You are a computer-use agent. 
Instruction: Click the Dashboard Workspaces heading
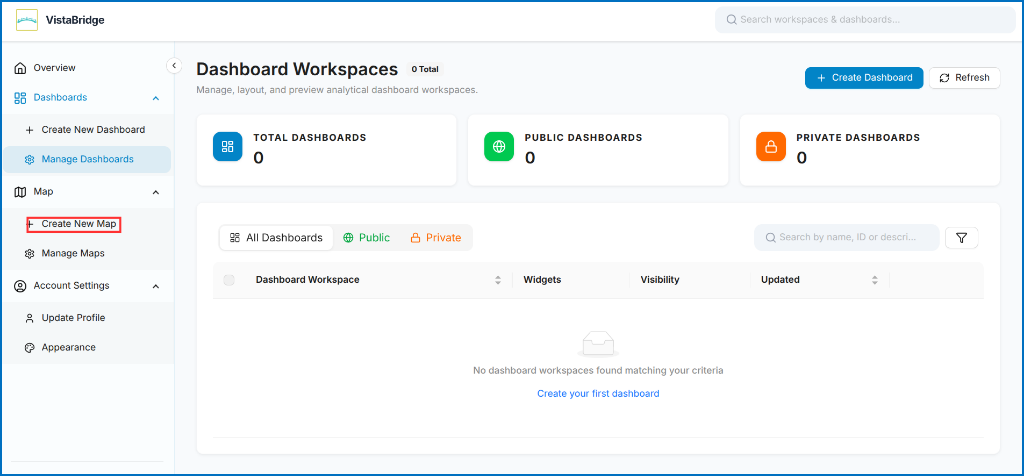click(x=296, y=69)
